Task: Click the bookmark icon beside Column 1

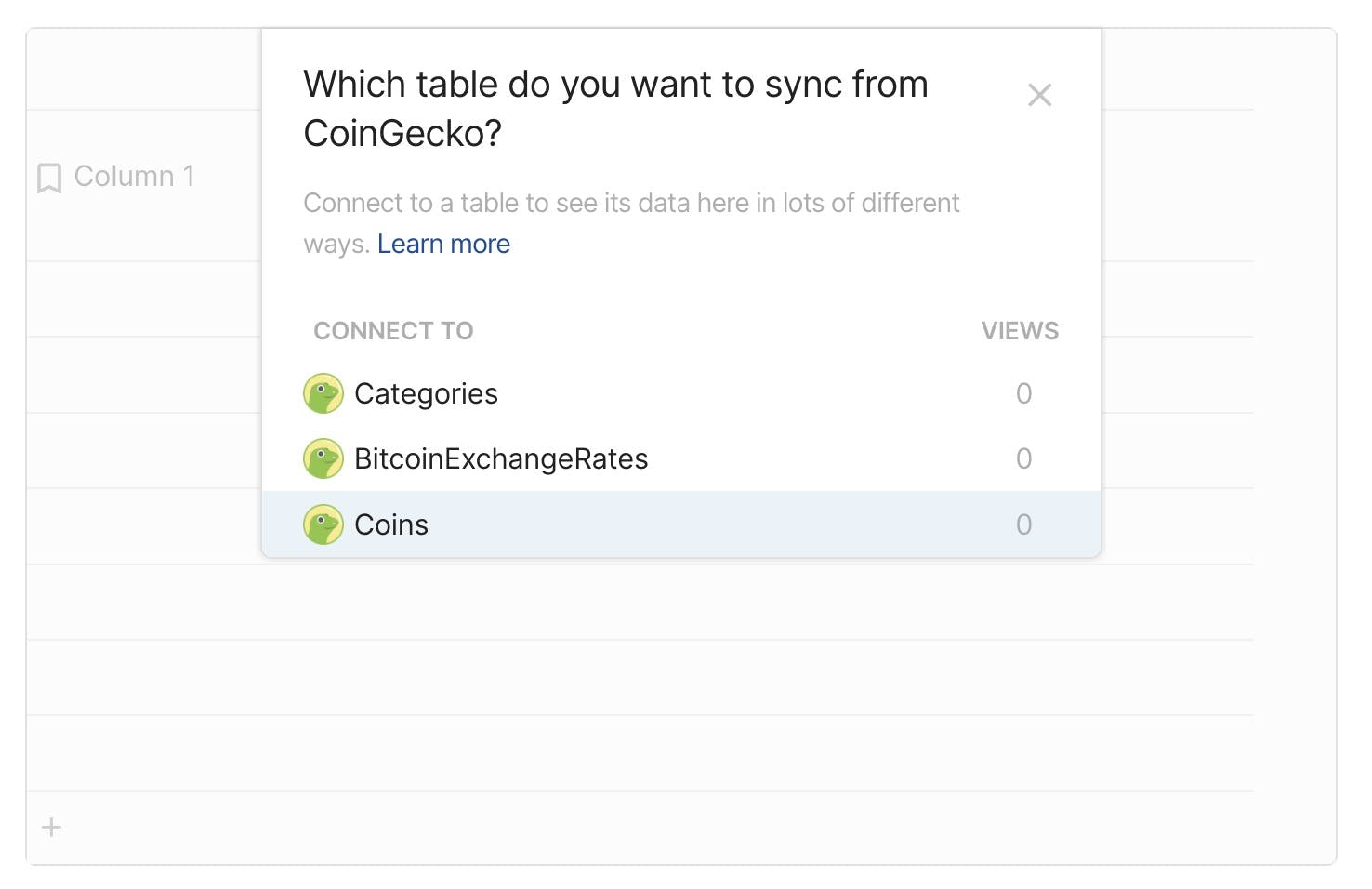Action: pos(49,178)
